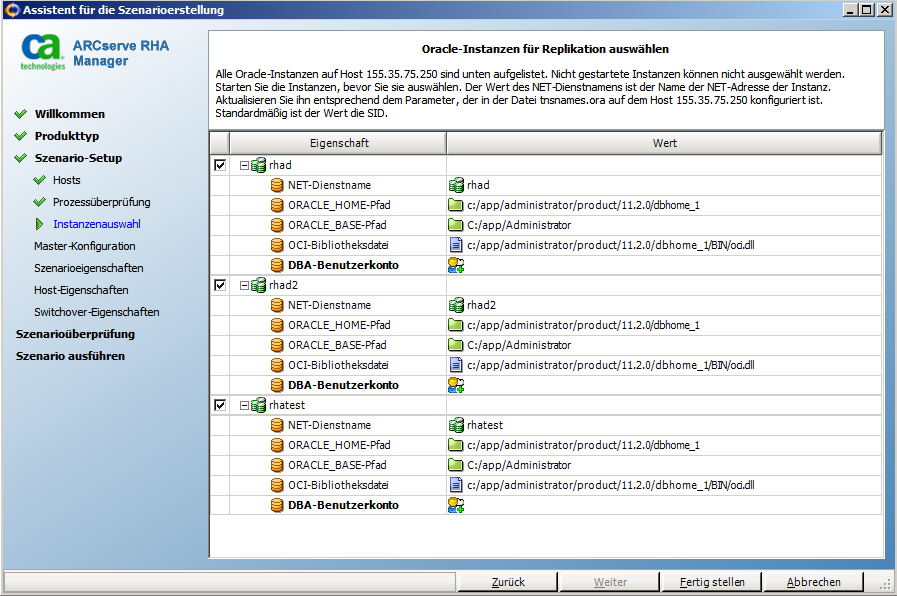Click the folder icon of rhad ORACLE_HOME value

(456, 205)
